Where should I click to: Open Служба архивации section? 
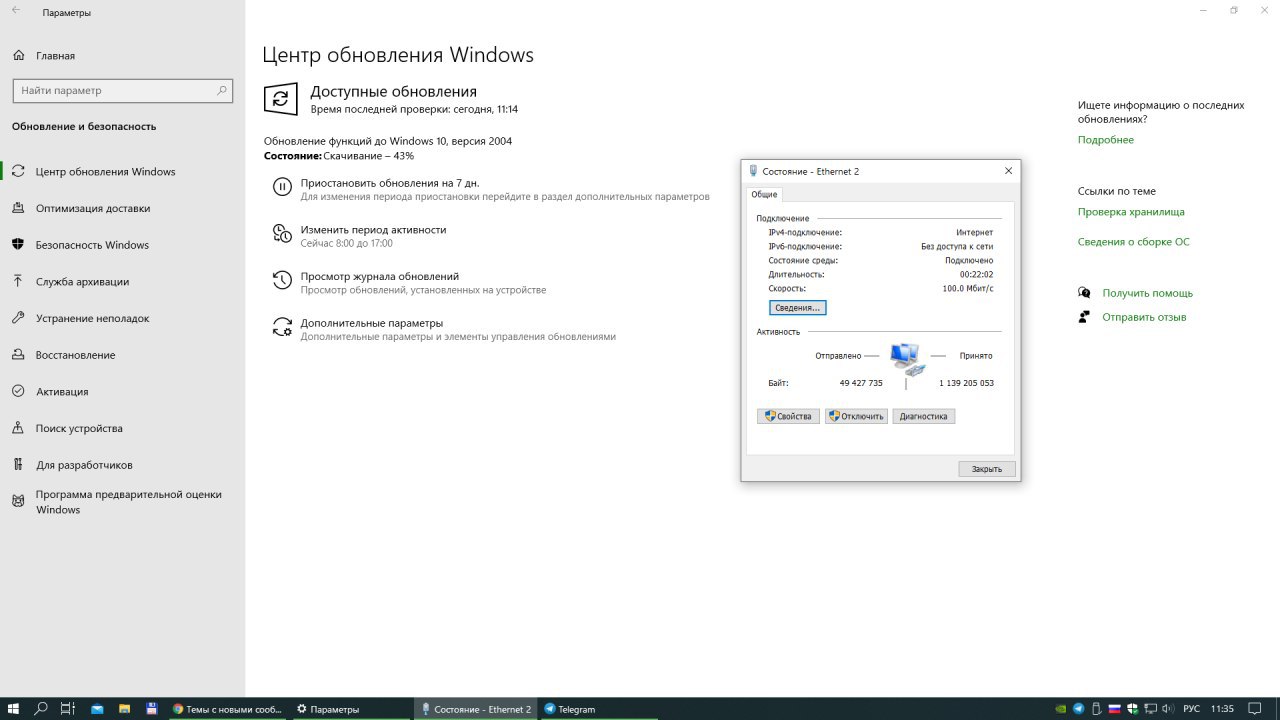click(x=82, y=282)
